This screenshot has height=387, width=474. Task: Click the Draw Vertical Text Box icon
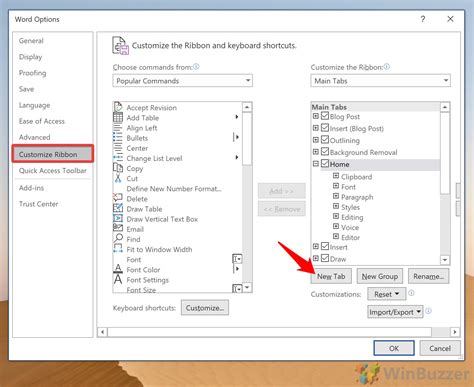tap(118, 218)
